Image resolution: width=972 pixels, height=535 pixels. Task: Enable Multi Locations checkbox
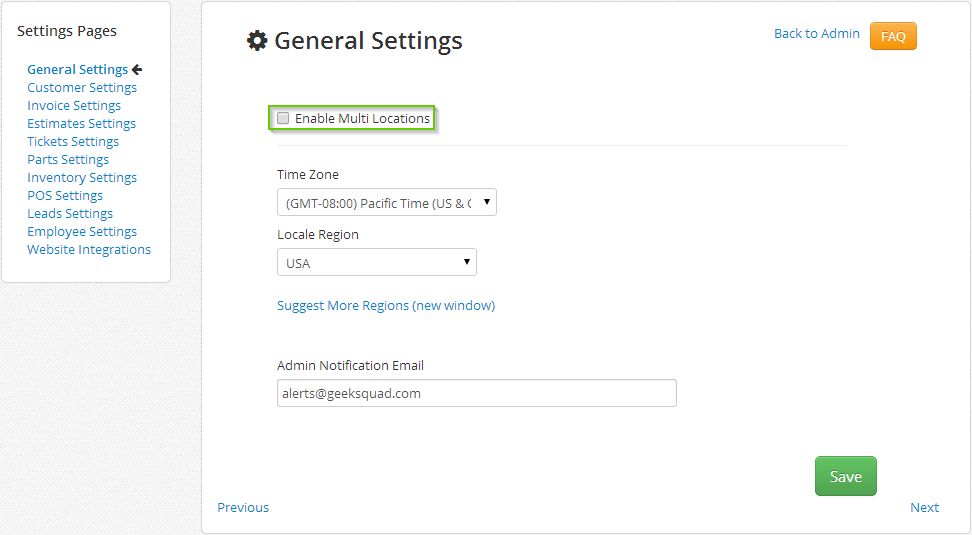pyautogui.click(x=283, y=118)
